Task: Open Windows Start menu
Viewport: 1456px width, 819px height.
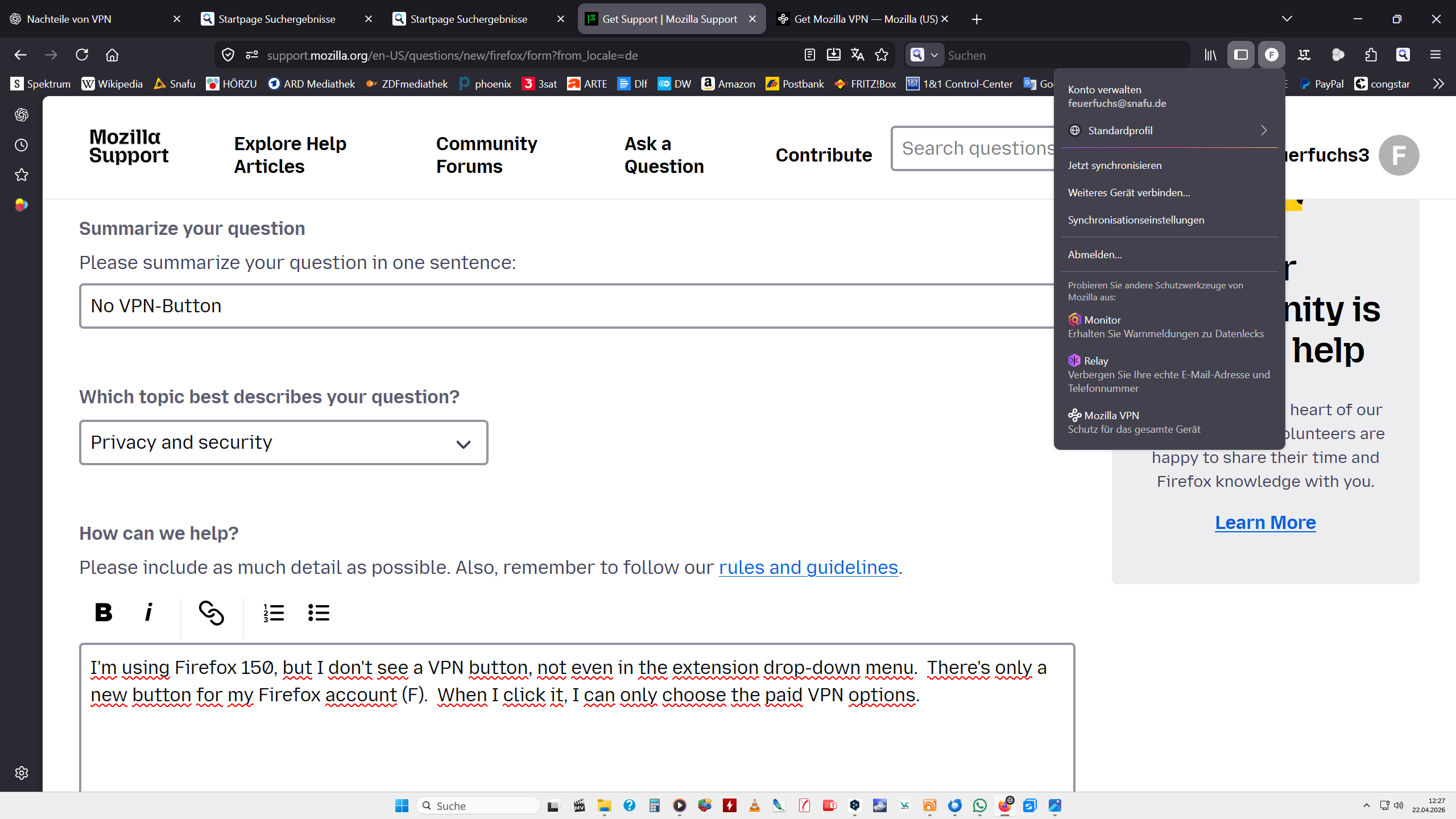Action: point(402,805)
